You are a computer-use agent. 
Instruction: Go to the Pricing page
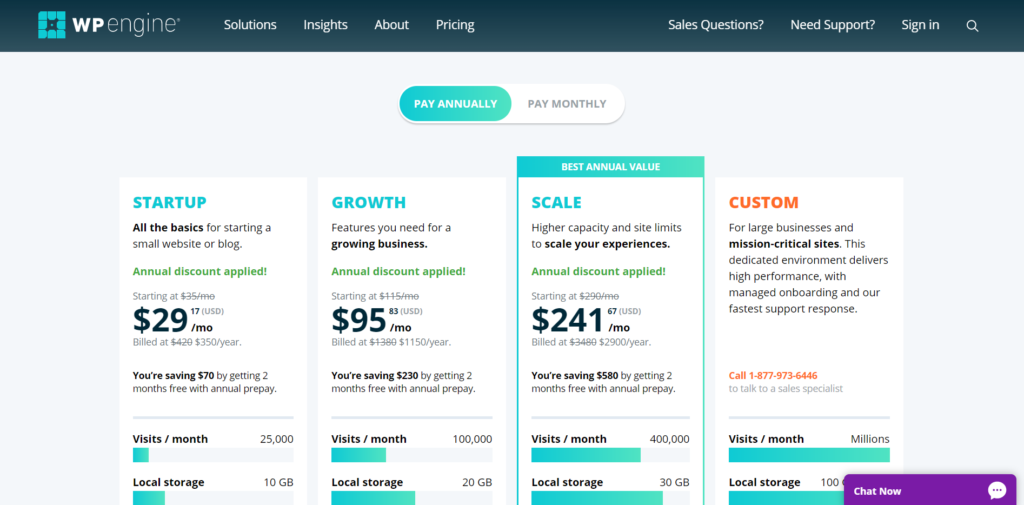[x=455, y=25]
